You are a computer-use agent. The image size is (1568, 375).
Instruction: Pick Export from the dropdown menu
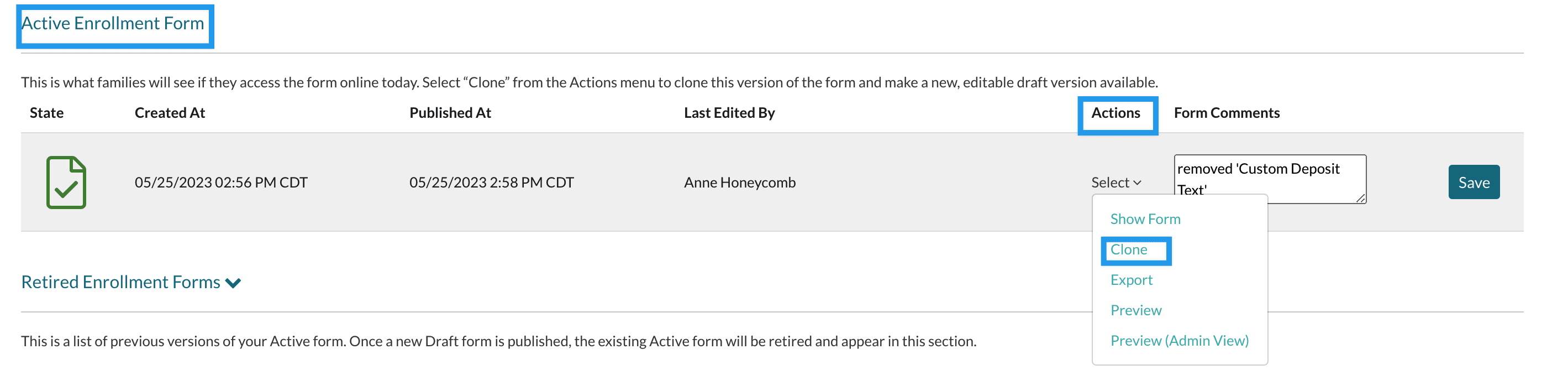coord(1131,280)
